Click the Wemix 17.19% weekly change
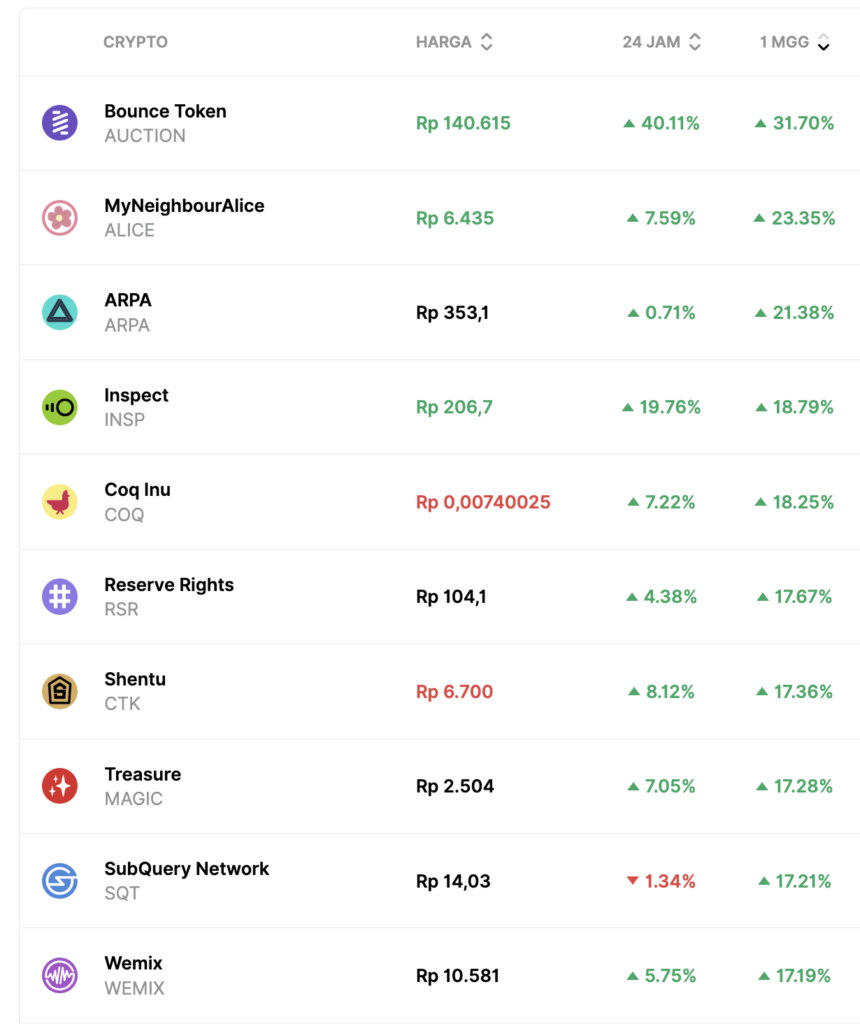The height and width of the screenshot is (1024, 860). 795,975
